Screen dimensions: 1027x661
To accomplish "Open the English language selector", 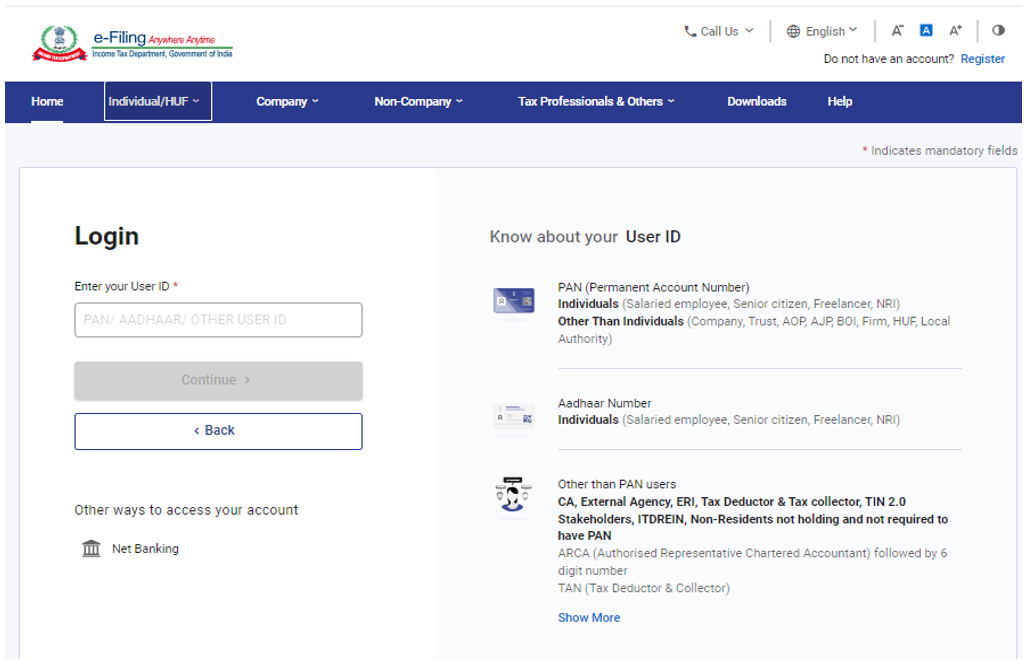I will [823, 31].
